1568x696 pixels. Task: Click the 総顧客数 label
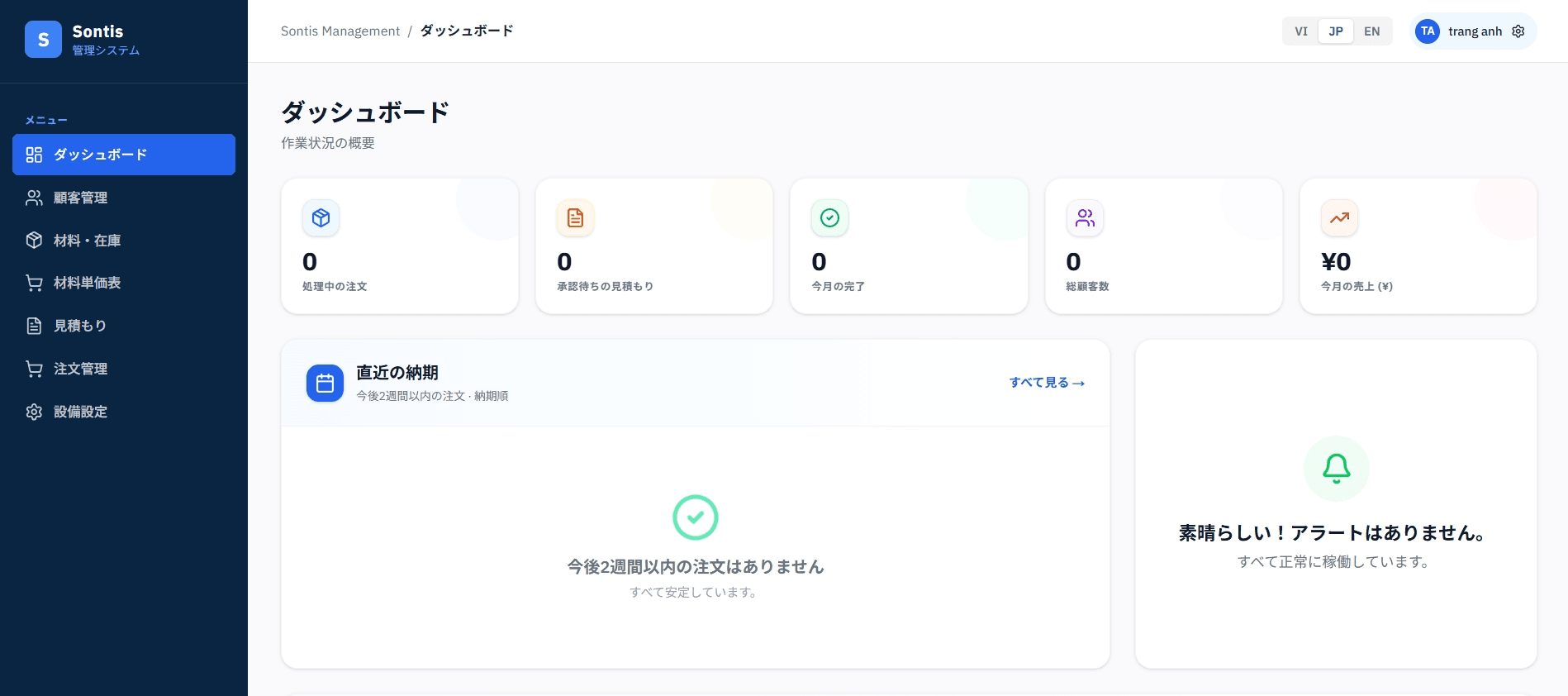[1087, 286]
